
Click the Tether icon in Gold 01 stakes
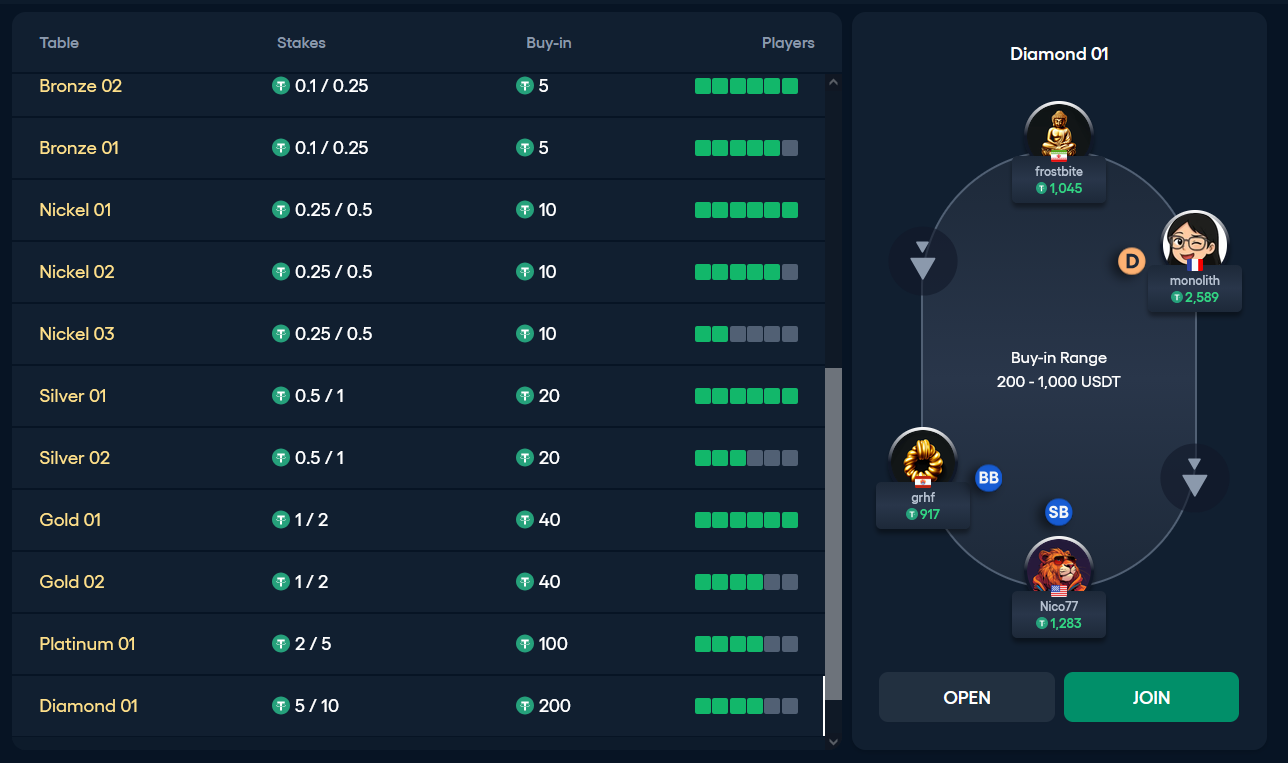point(281,520)
